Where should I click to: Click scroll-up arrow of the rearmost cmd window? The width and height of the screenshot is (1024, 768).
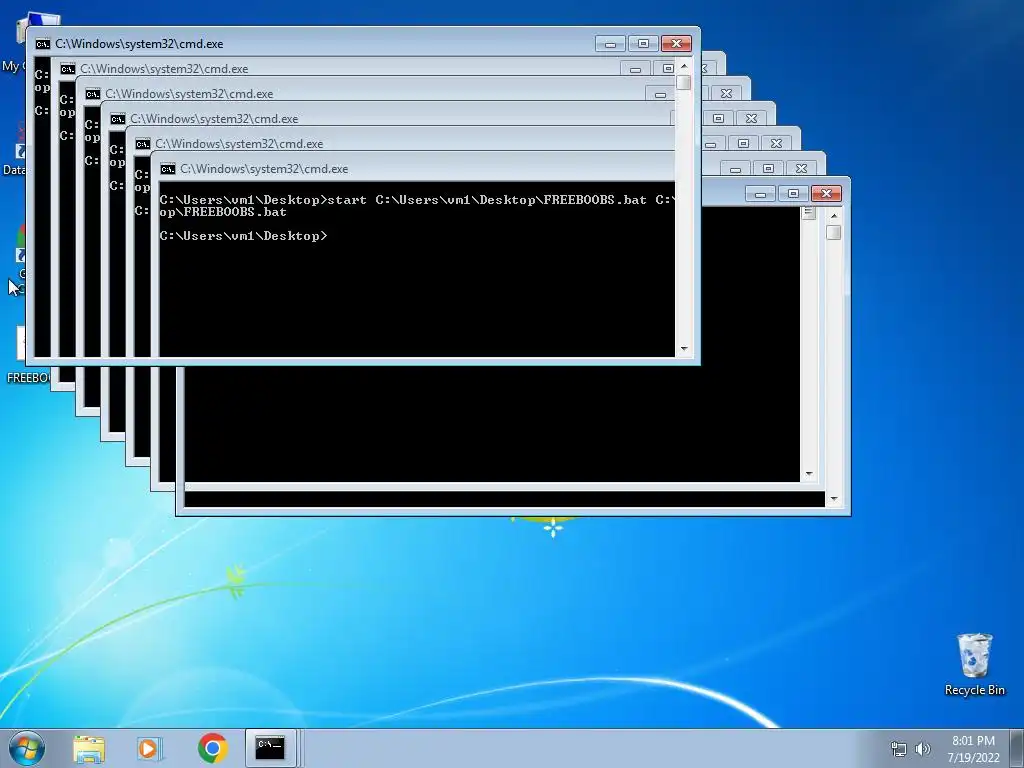(x=833, y=216)
